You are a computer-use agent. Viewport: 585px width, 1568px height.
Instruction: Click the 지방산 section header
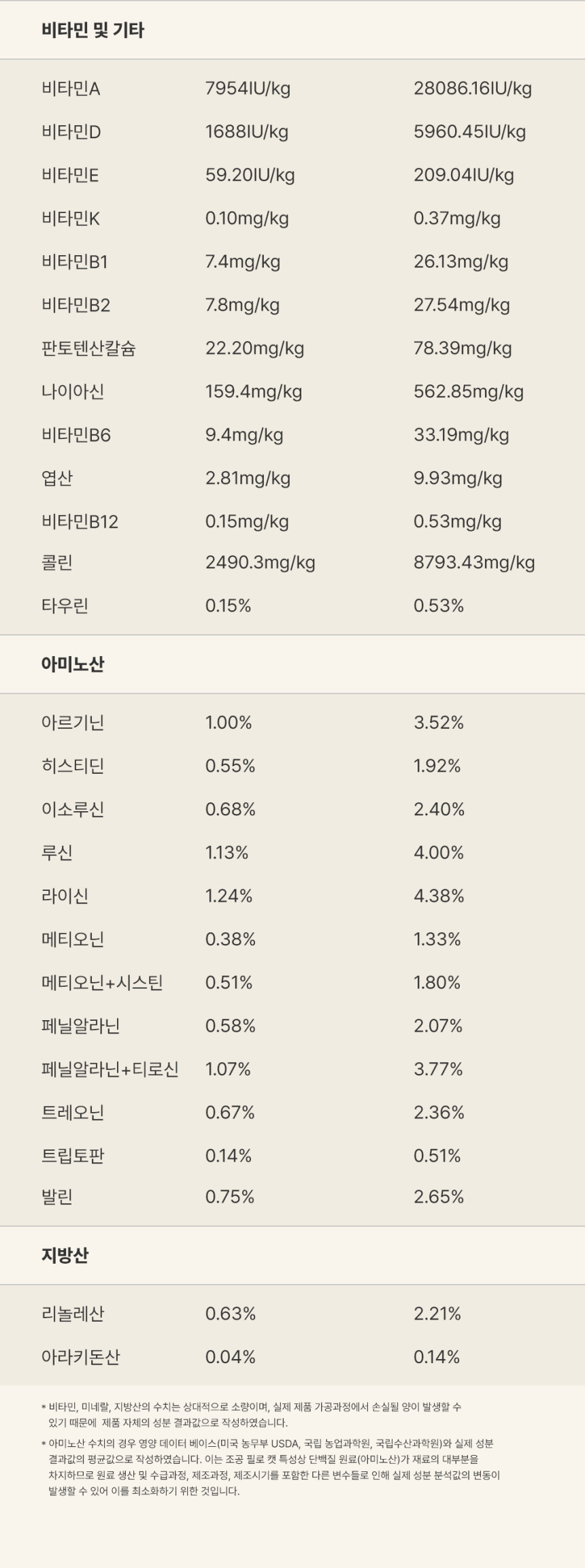point(65,1255)
